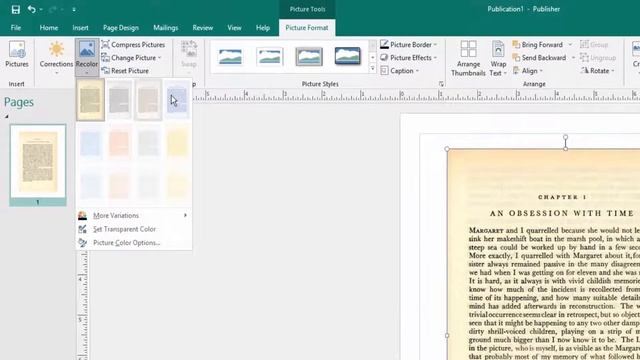
Task: Select page 1 thumbnail in Pages pane
Action: click(x=38, y=162)
